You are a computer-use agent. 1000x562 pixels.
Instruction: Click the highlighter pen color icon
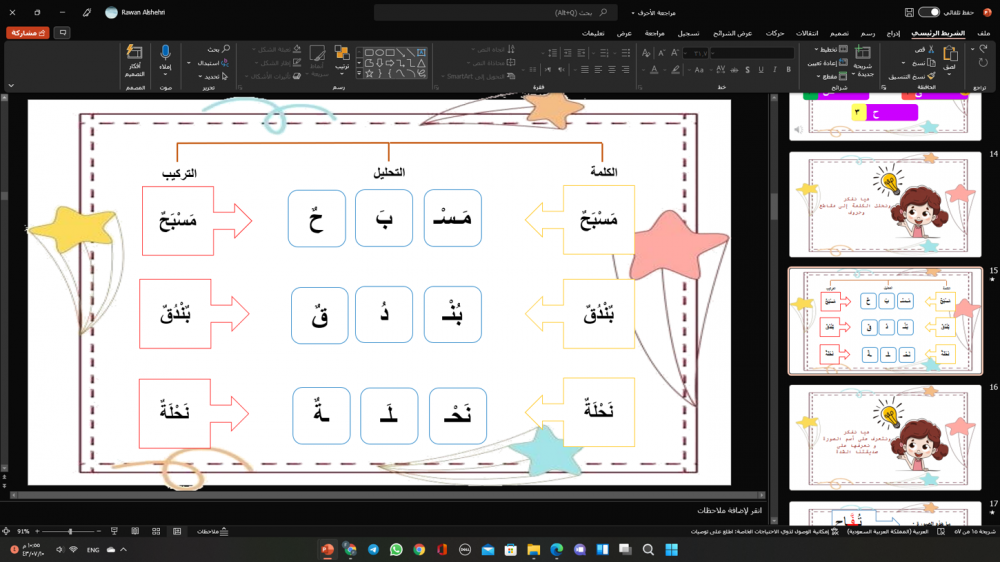(x=675, y=70)
